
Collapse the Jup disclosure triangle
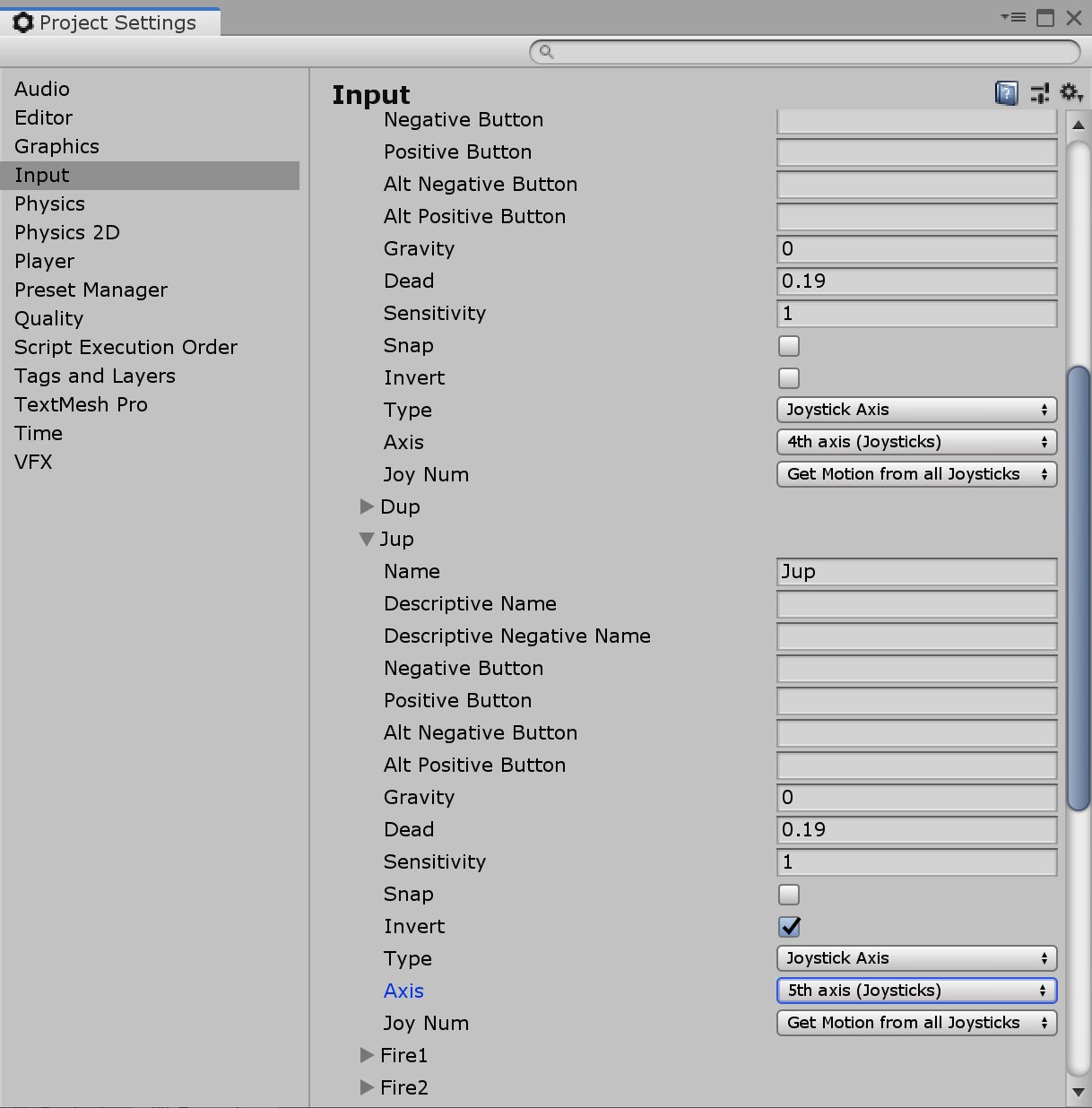(x=368, y=539)
